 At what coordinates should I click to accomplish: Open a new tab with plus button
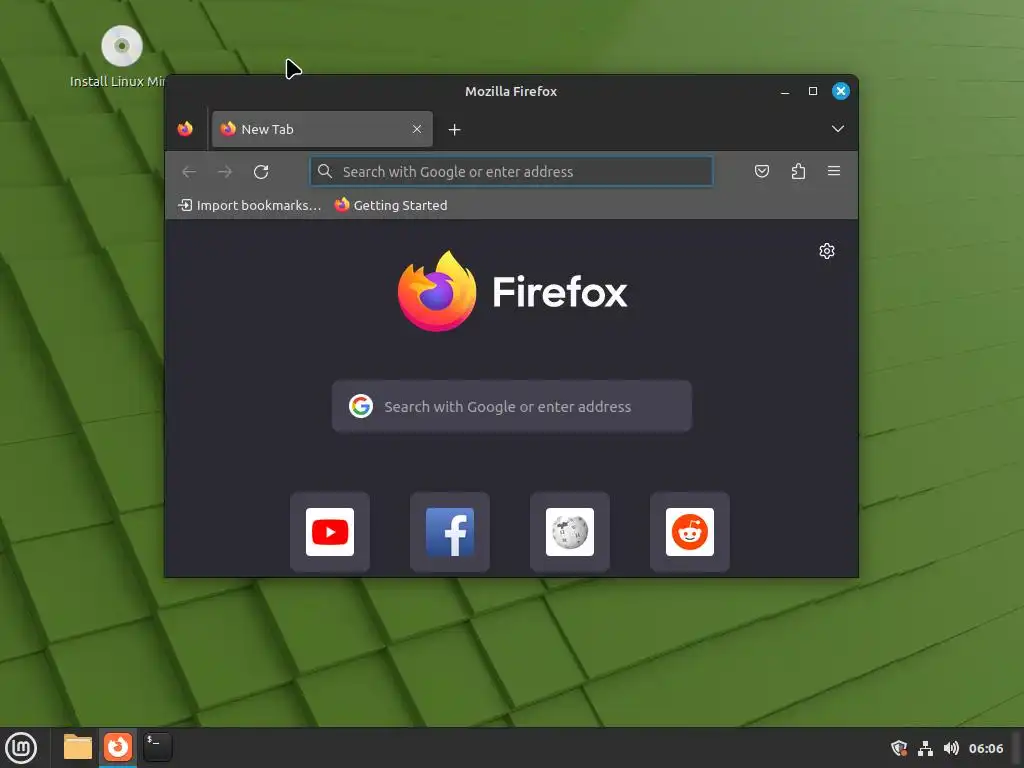[455, 130]
